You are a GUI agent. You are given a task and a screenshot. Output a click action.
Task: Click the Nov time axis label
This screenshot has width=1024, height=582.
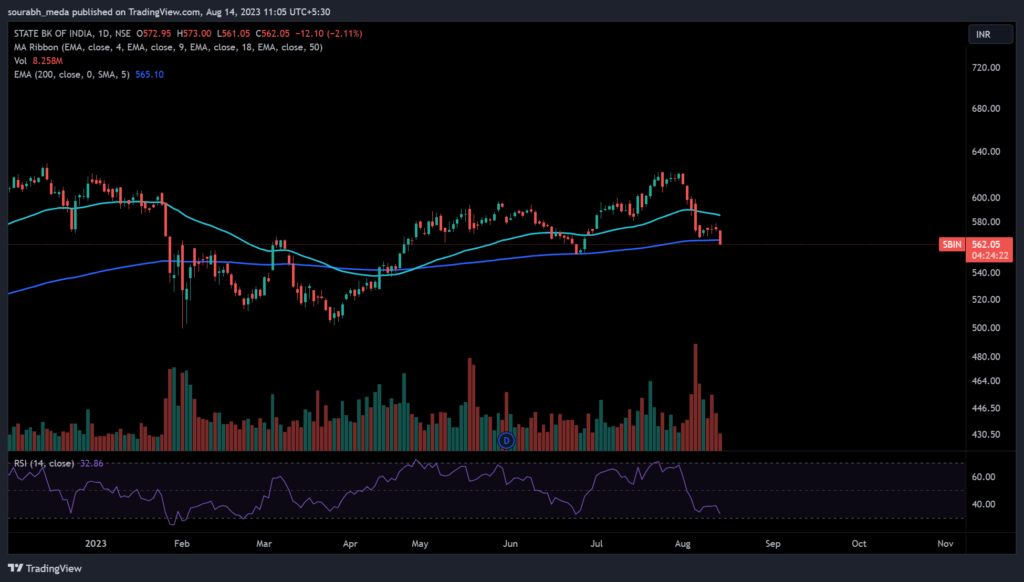point(945,543)
